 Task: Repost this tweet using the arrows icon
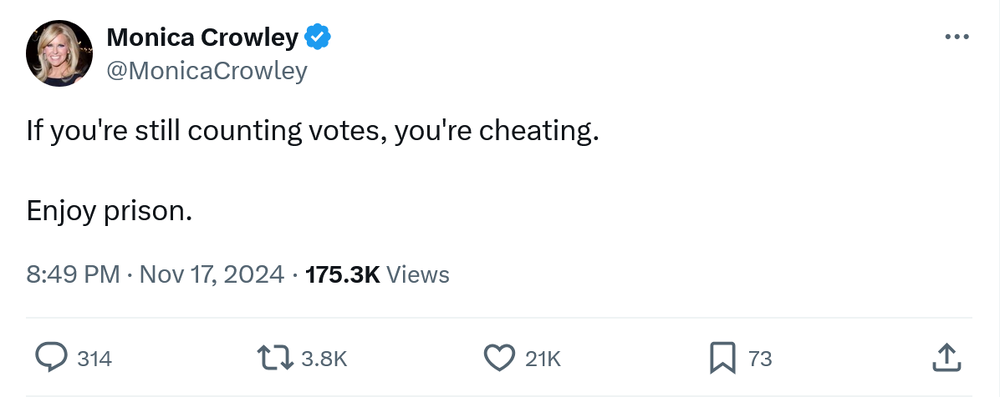coord(275,358)
